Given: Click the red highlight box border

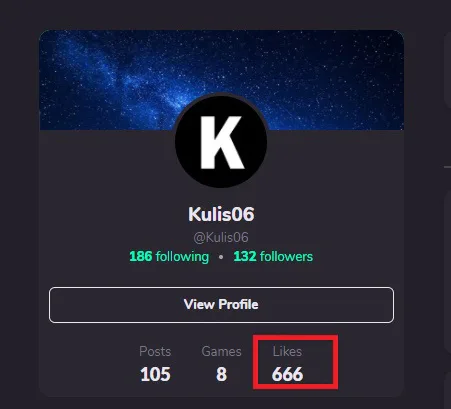Looking at the screenshot, I should tap(295, 337).
